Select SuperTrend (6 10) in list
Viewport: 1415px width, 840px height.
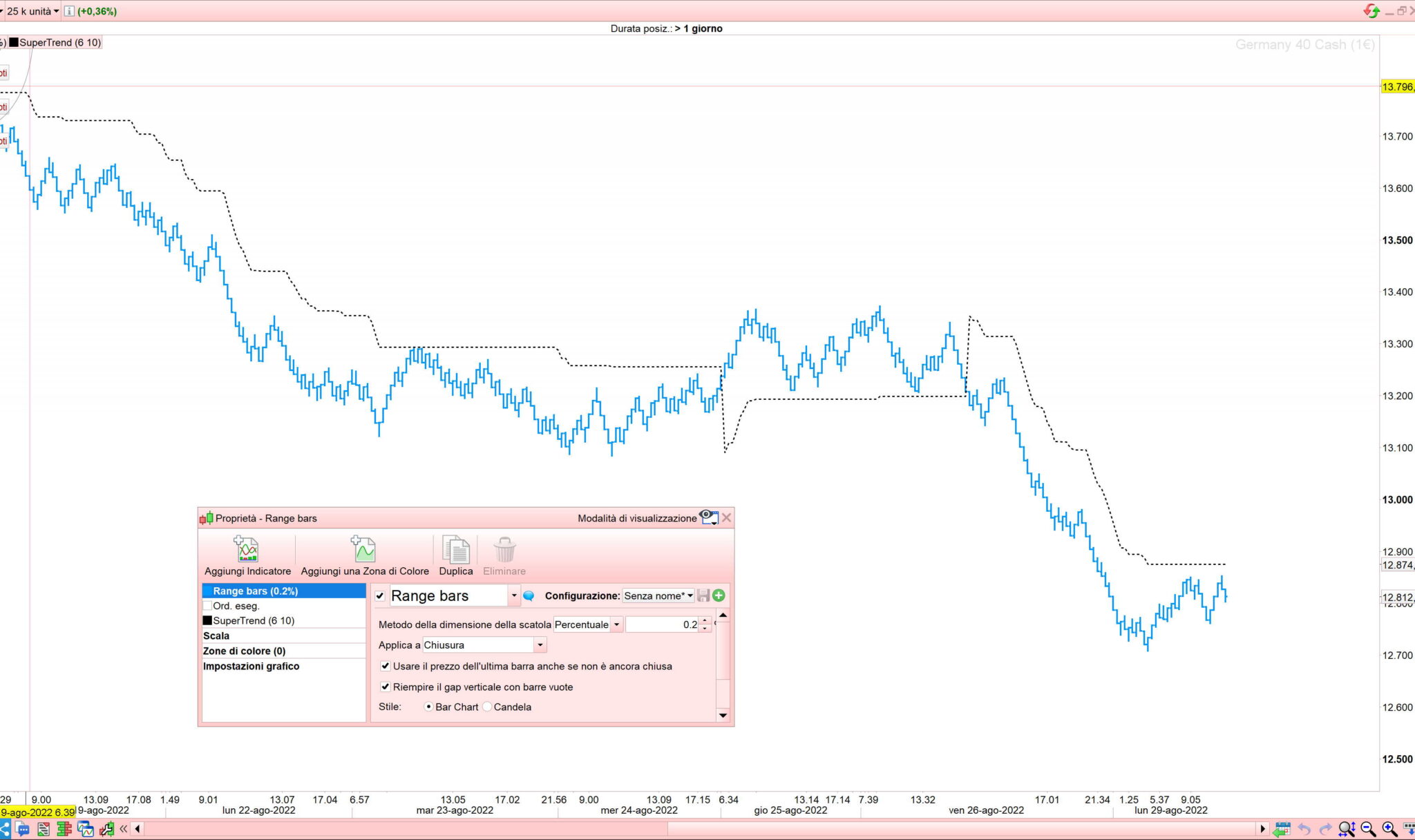[253, 620]
